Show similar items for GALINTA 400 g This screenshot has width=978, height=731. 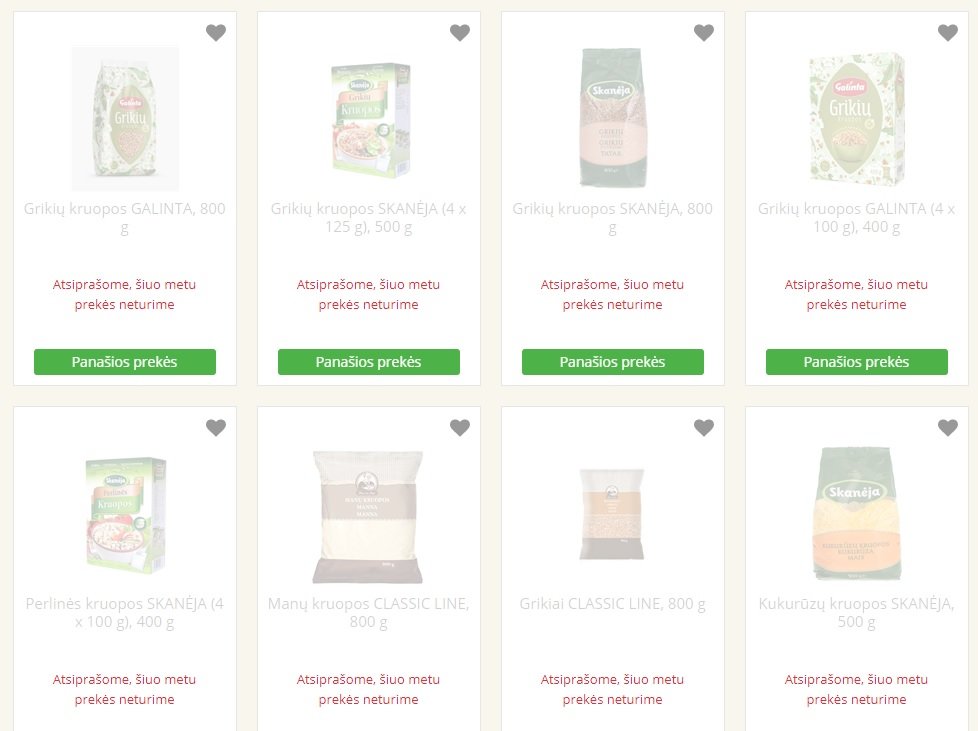click(856, 362)
